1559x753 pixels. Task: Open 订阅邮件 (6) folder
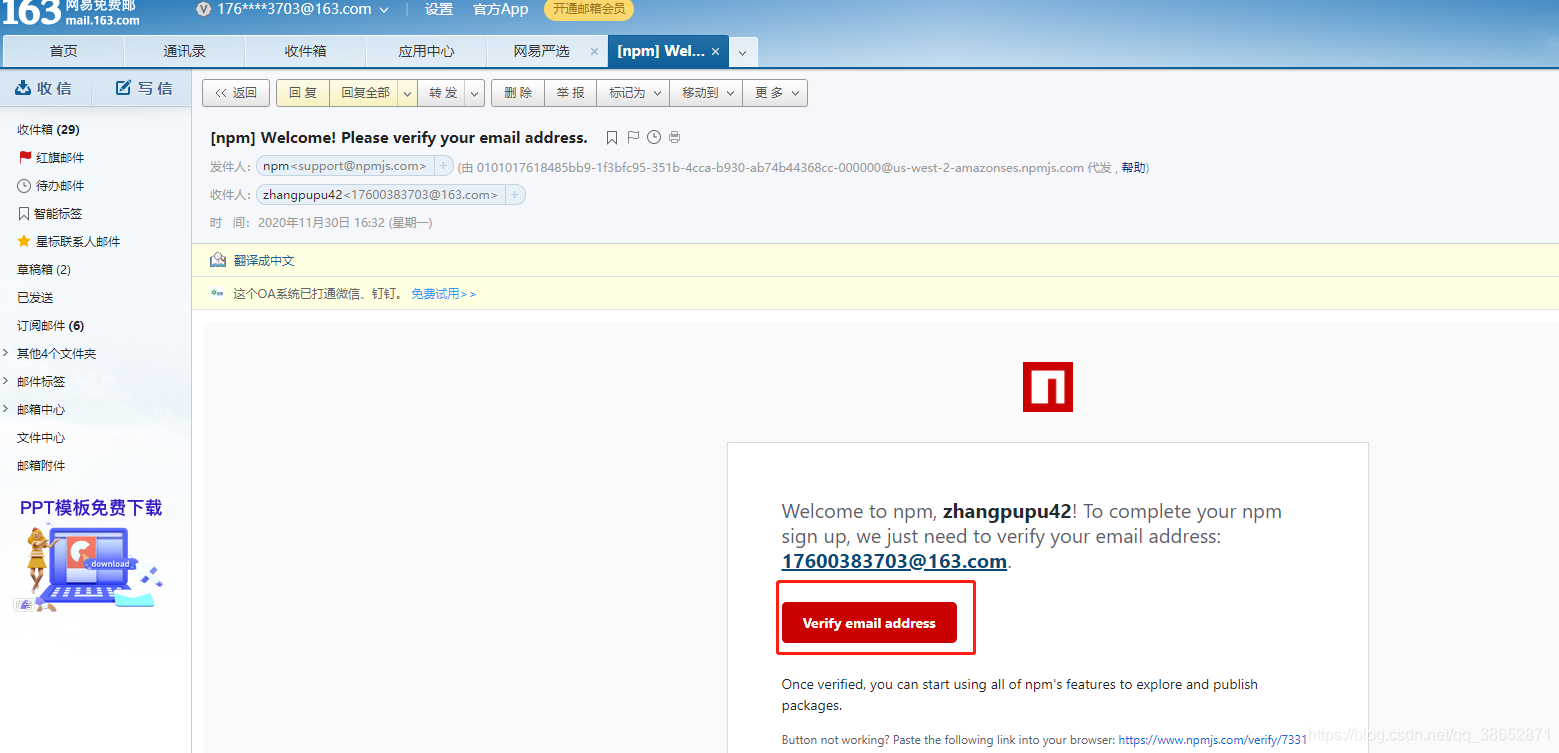(x=50, y=325)
